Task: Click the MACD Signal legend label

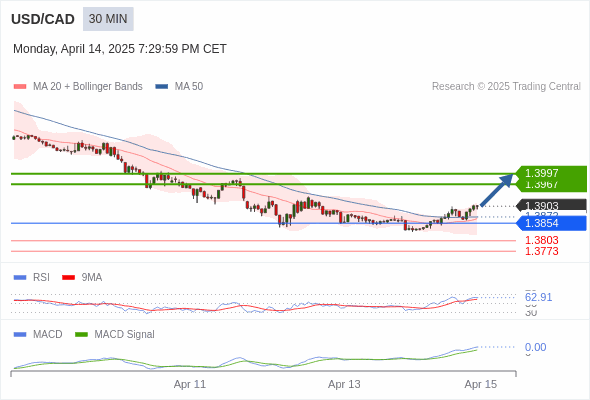Action: point(125,334)
